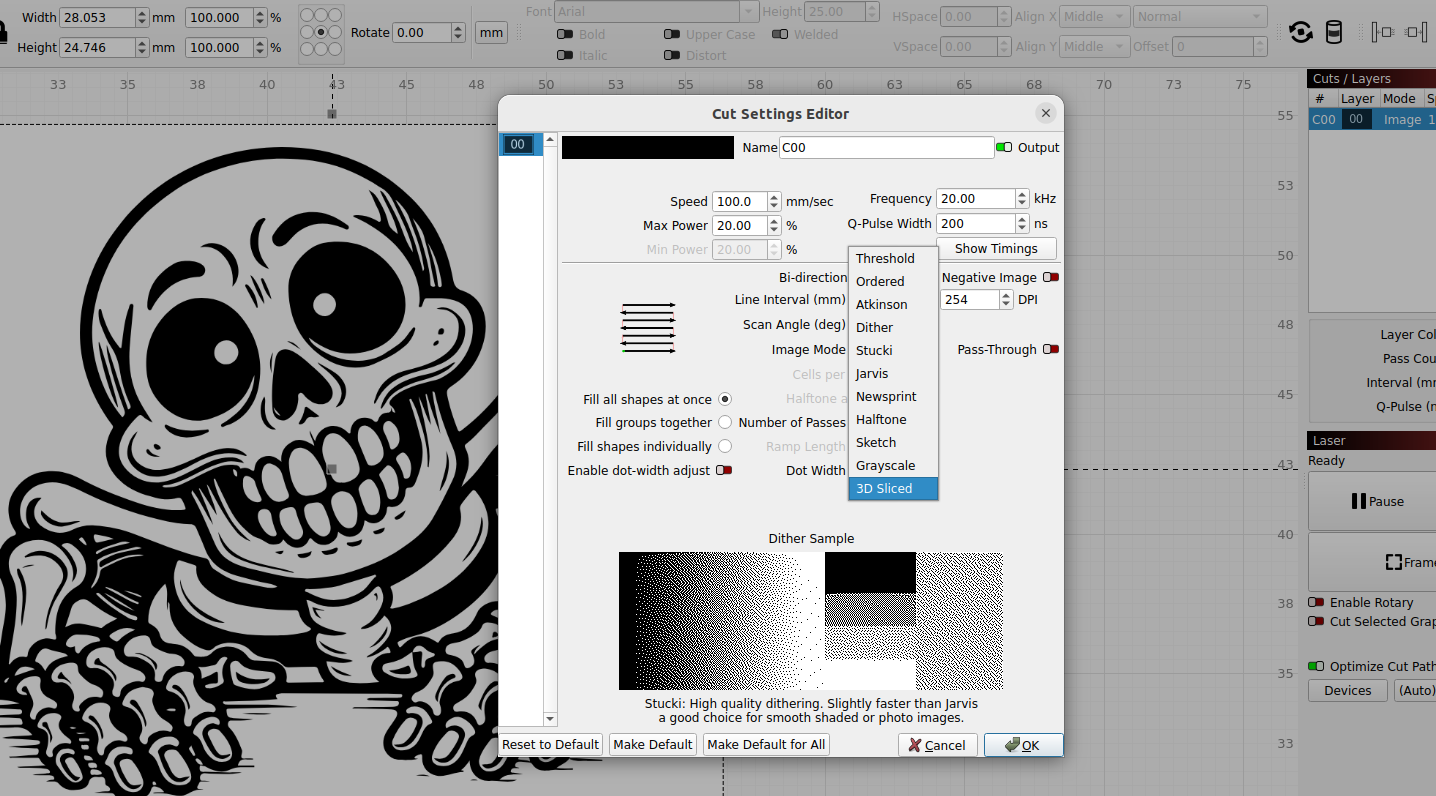Select Threshold in the image mode list
Viewport: 1436px width, 796px height.
[x=885, y=259]
